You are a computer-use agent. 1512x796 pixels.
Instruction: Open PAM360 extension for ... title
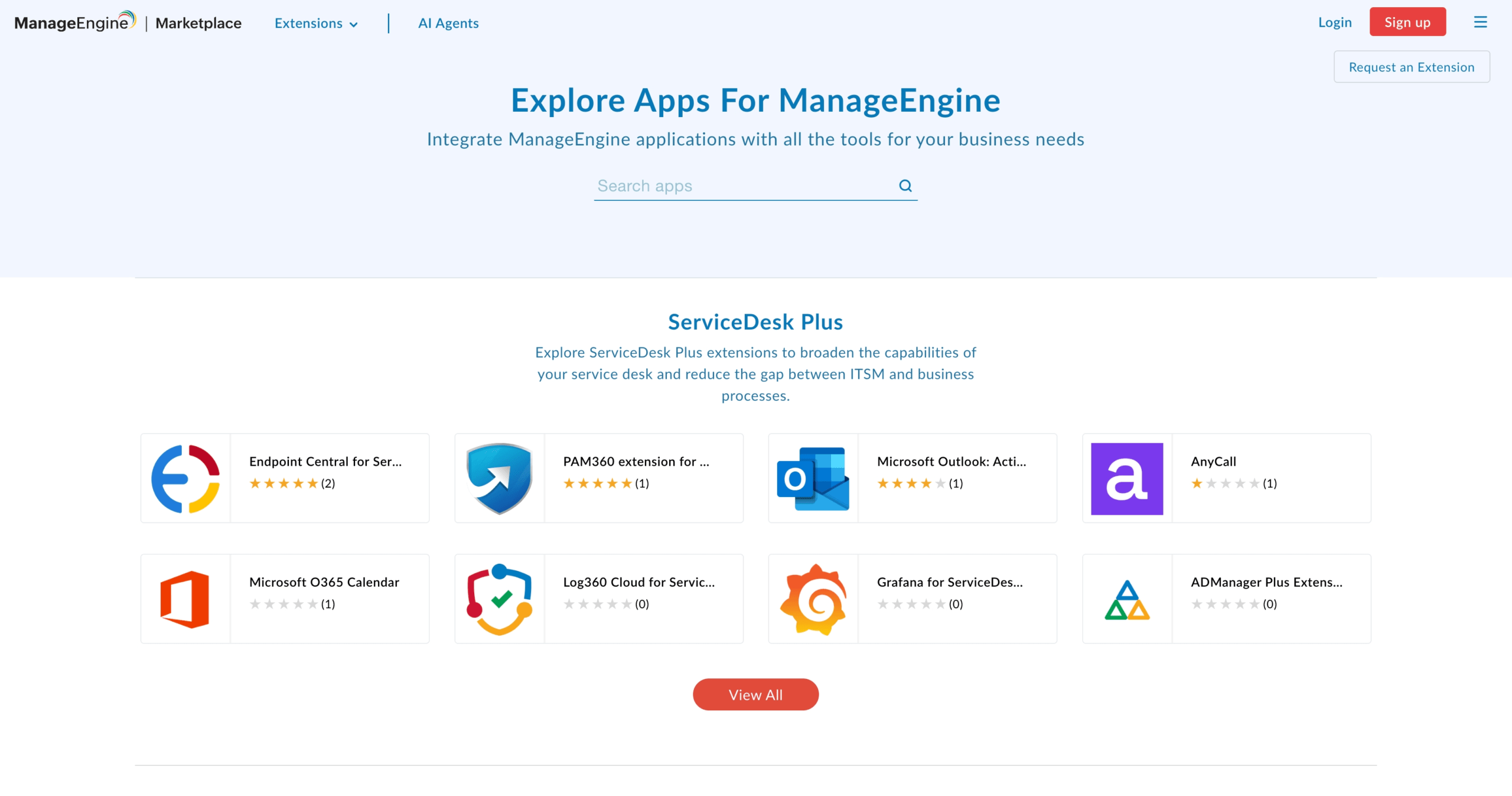pyautogui.click(x=636, y=462)
